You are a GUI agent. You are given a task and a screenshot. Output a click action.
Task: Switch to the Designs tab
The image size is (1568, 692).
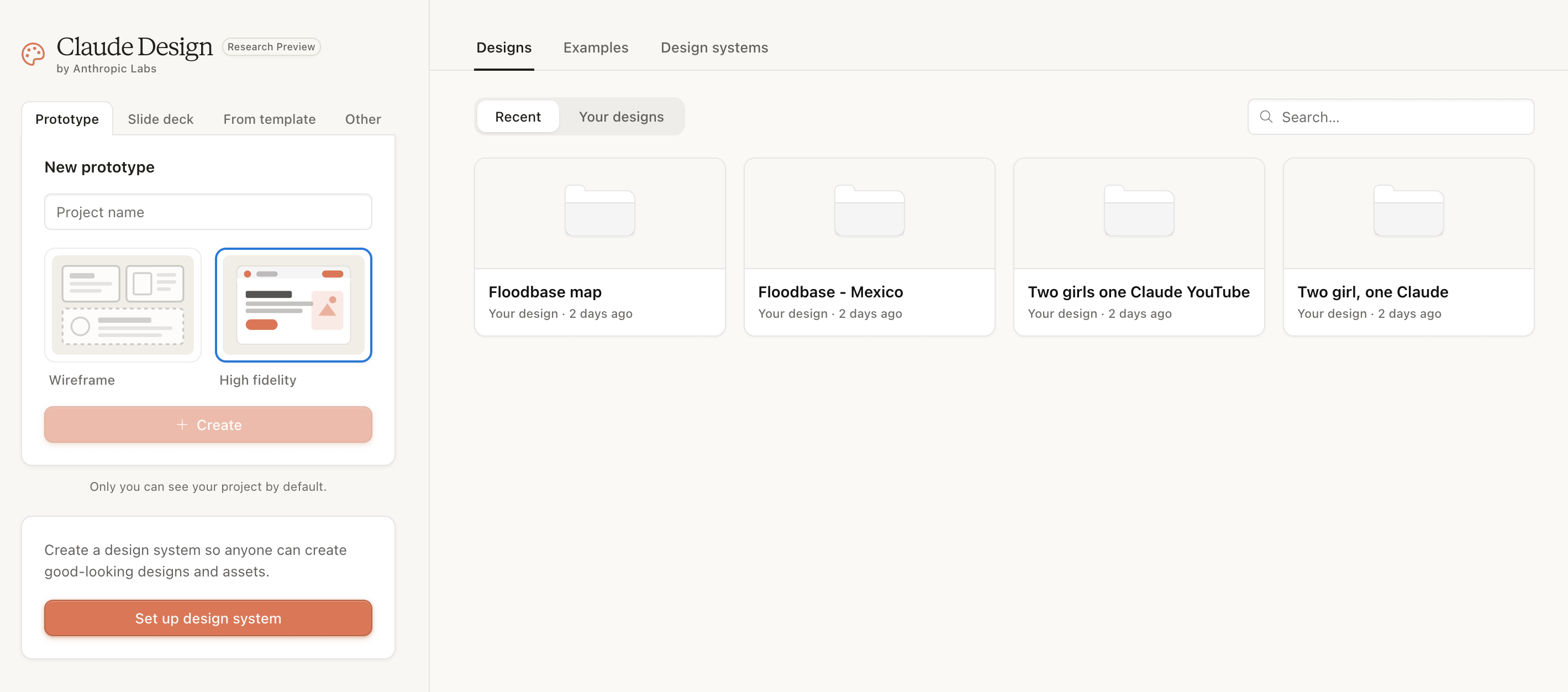point(504,48)
